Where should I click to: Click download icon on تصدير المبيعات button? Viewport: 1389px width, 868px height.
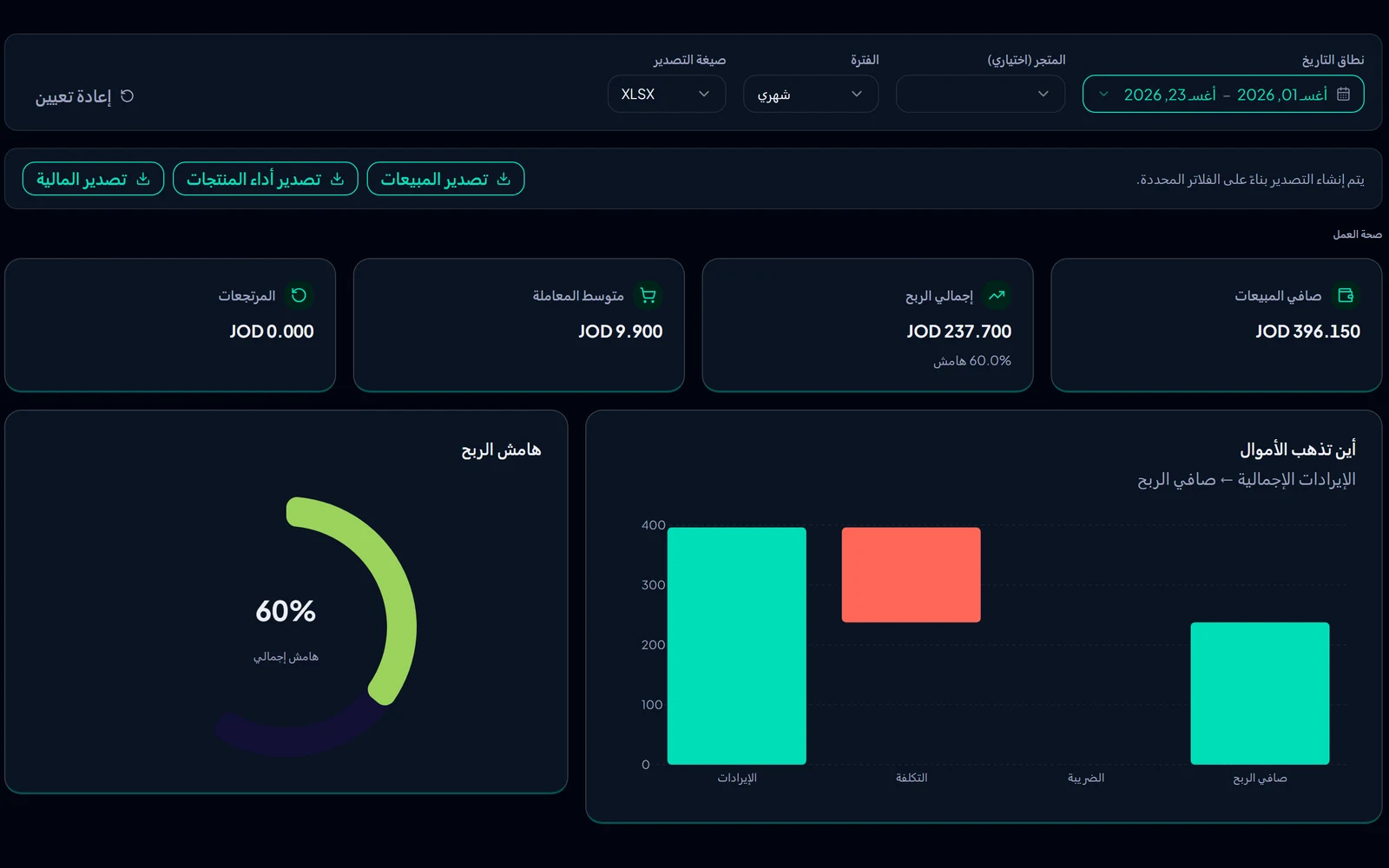click(504, 179)
